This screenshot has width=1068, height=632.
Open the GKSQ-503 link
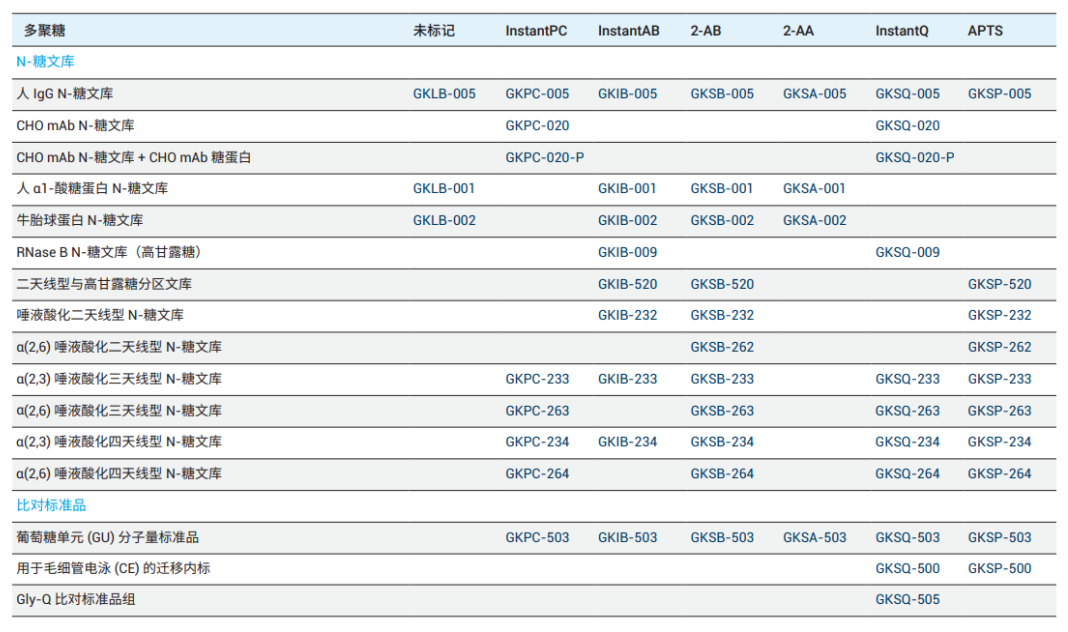tap(907, 538)
